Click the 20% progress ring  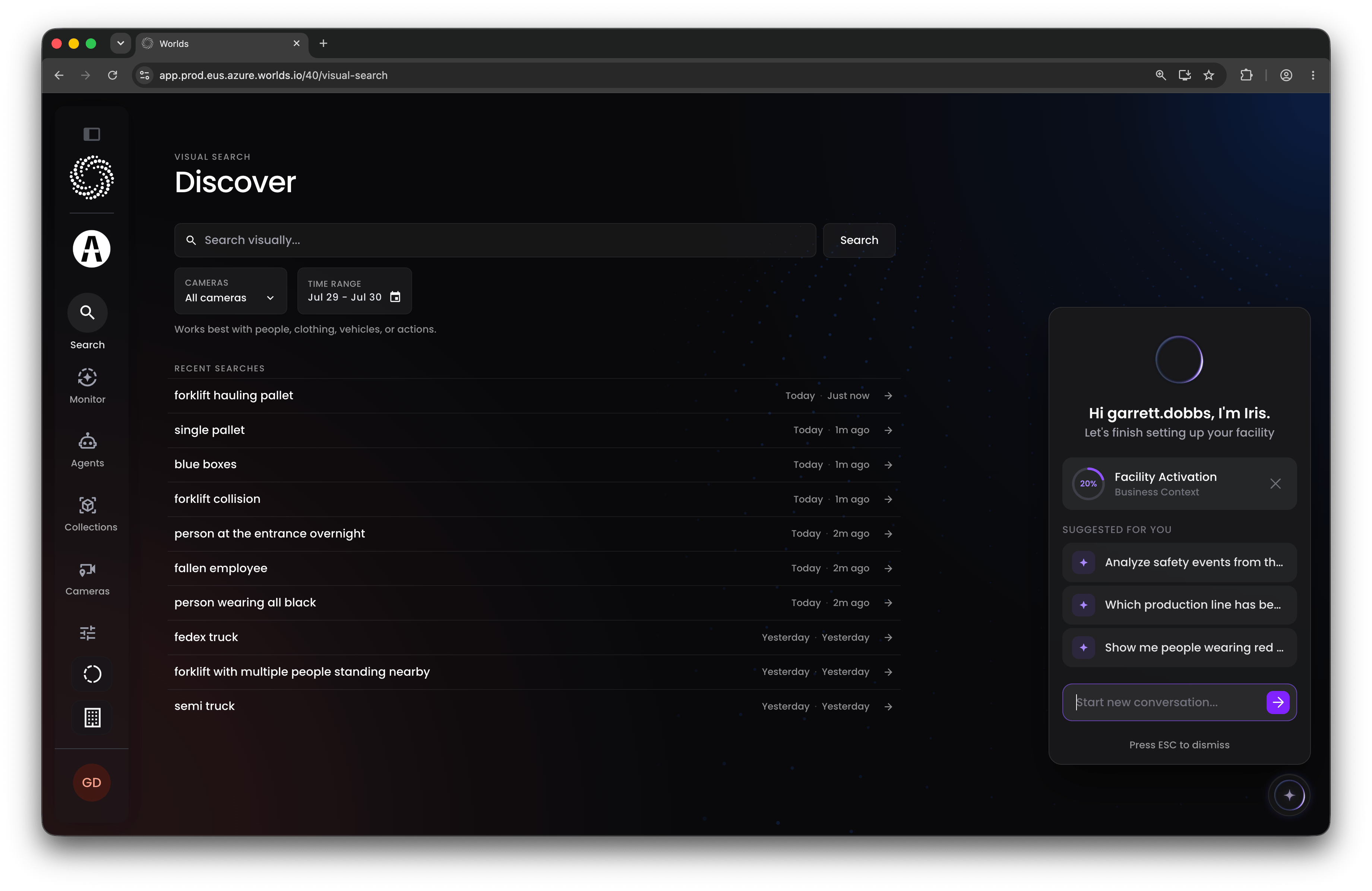pyautogui.click(x=1088, y=483)
